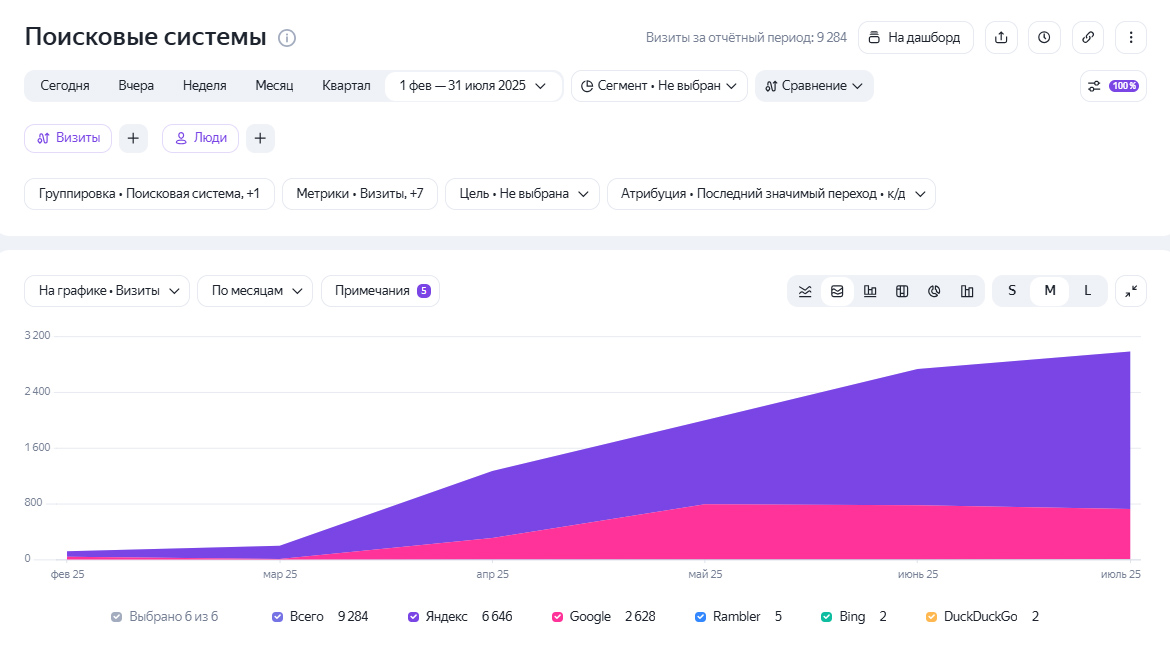Open the Атрибуция dropdown
The width and height of the screenshot is (1170, 645).
point(771,194)
